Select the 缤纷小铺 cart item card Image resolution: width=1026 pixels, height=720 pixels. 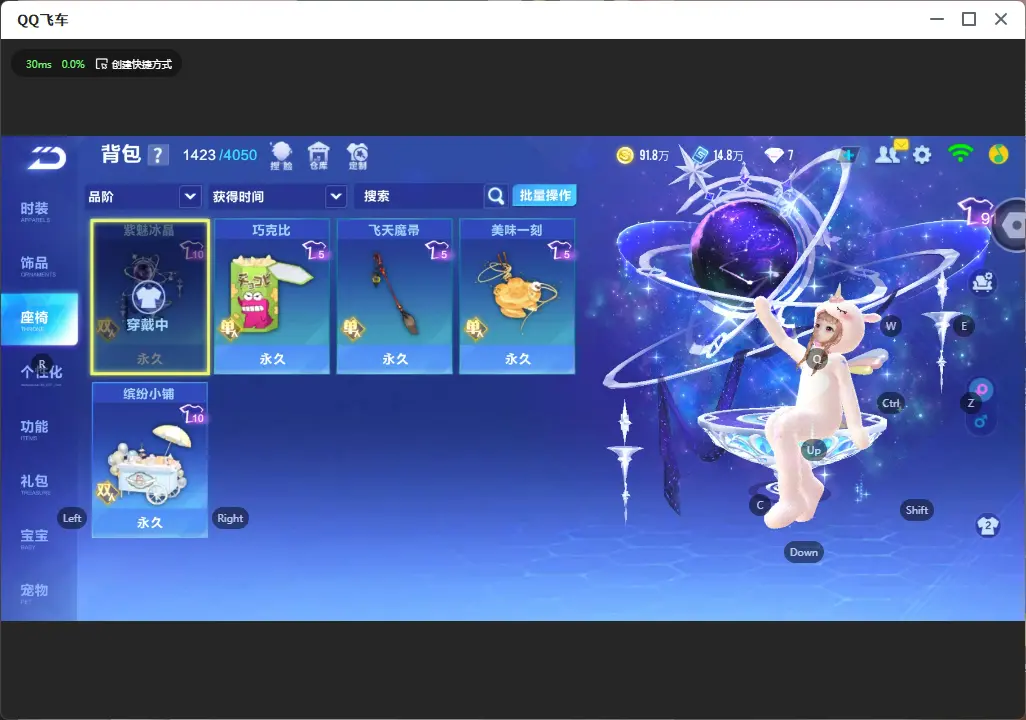tap(150, 460)
